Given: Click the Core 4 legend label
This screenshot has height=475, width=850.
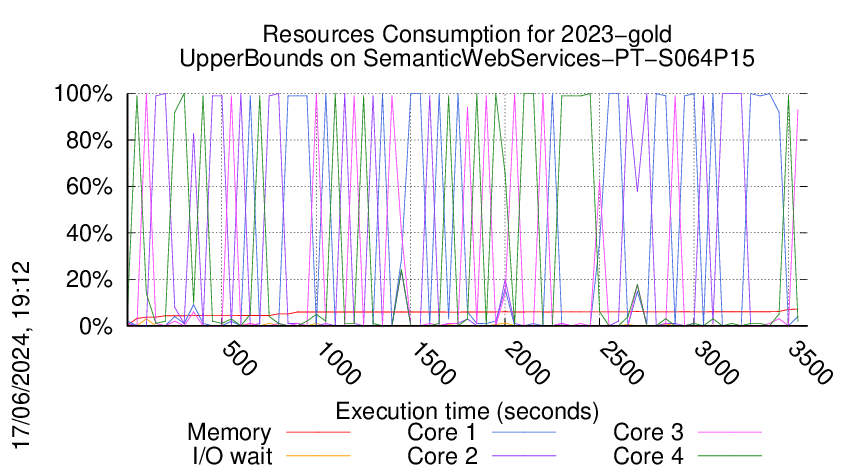Looking at the screenshot, I should click(x=648, y=456).
